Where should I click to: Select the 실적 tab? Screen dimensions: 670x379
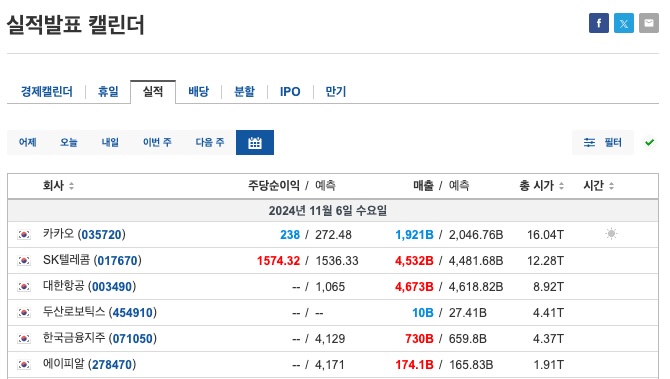(x=153, y=91)
